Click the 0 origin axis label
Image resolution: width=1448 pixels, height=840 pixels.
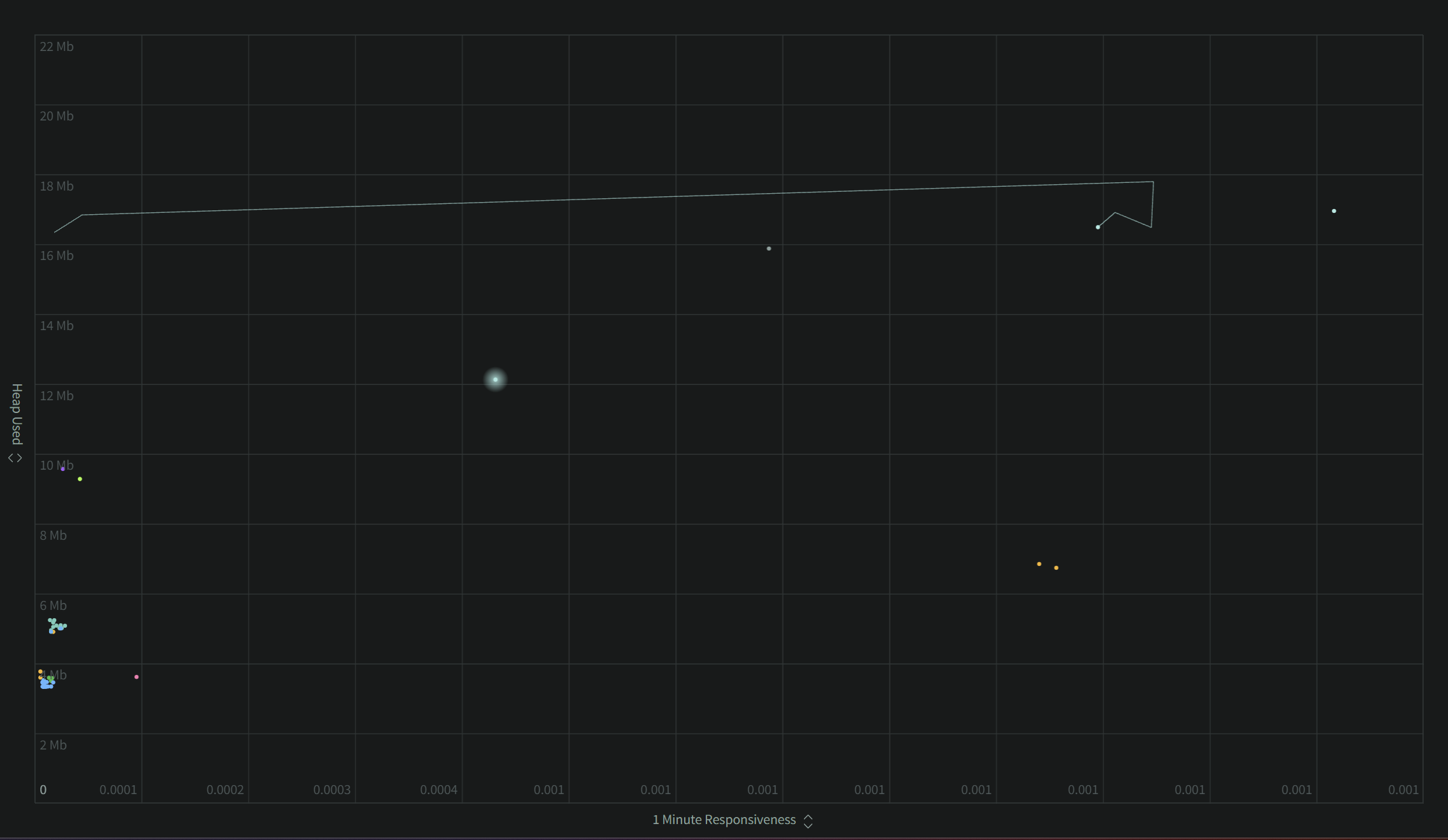[x=43, y=790]
